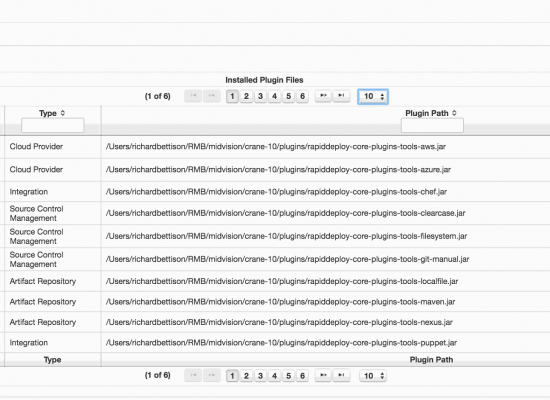
Task: Select the nexus.jar Artifact Repository row
Action: point(275,322)
